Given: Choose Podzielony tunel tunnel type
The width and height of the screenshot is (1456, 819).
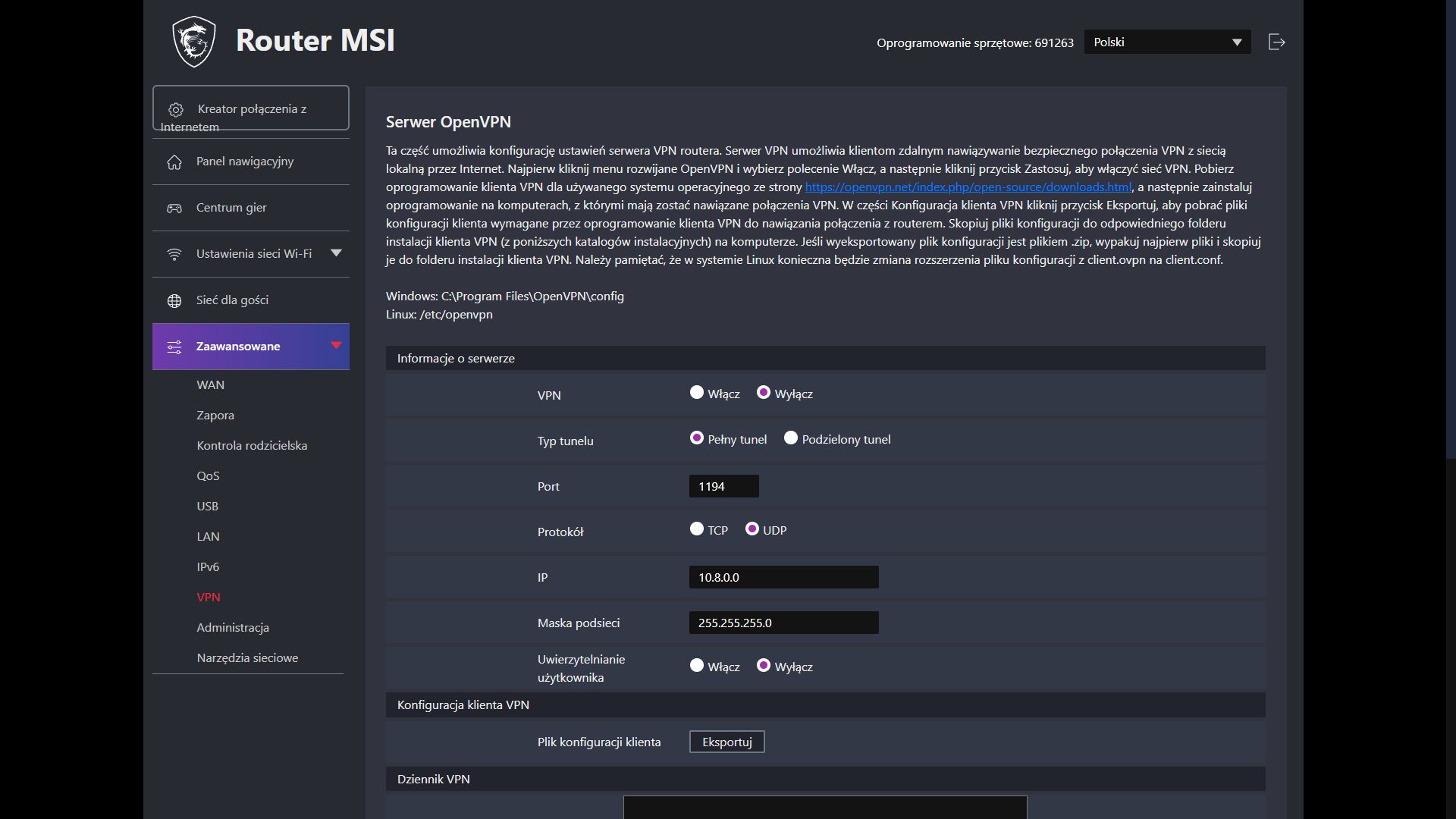Looking at the screenshot, I should 791,438.
